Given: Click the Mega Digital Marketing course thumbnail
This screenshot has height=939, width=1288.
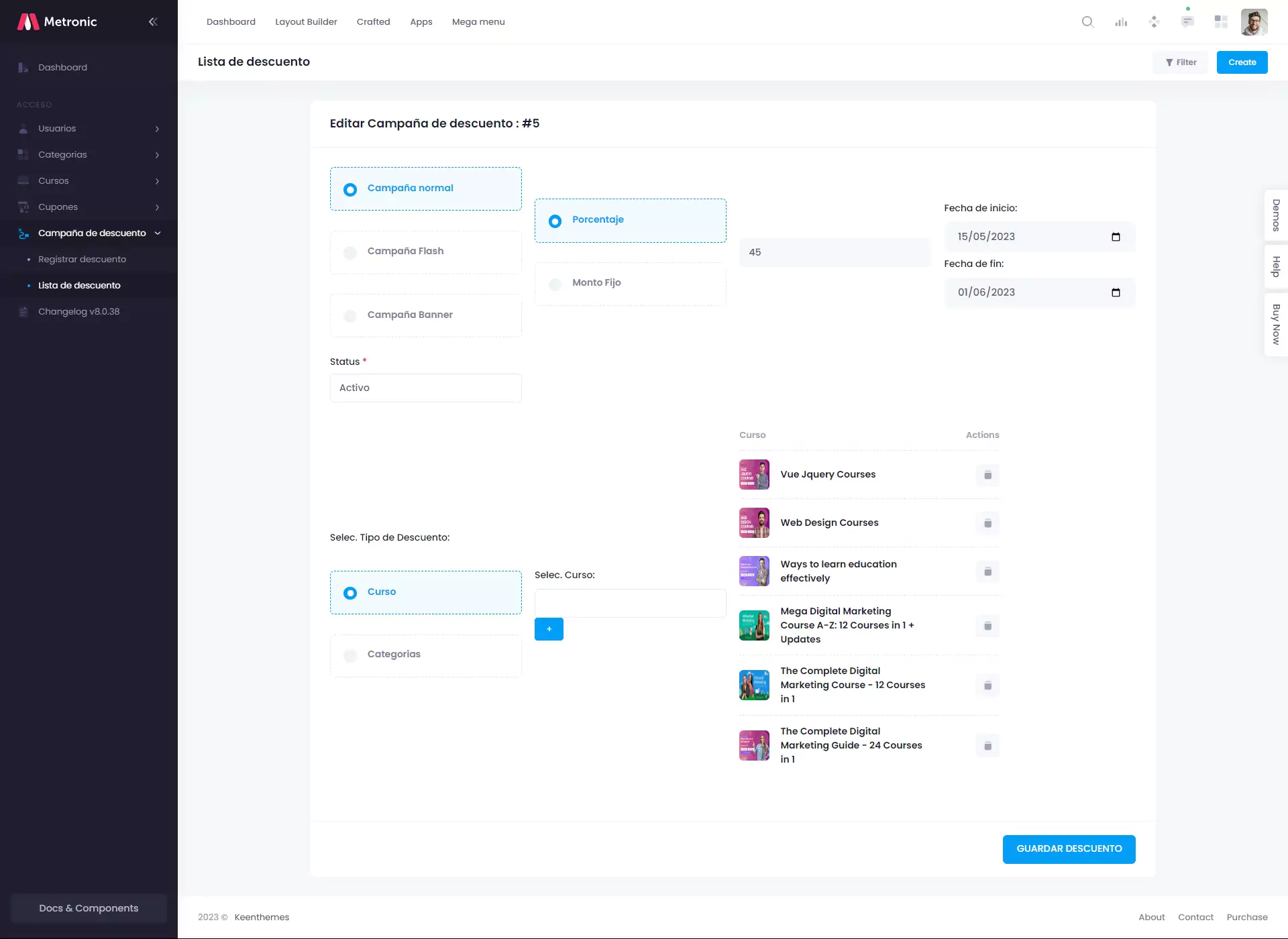Looking at the screenshot, I should 754,626.
